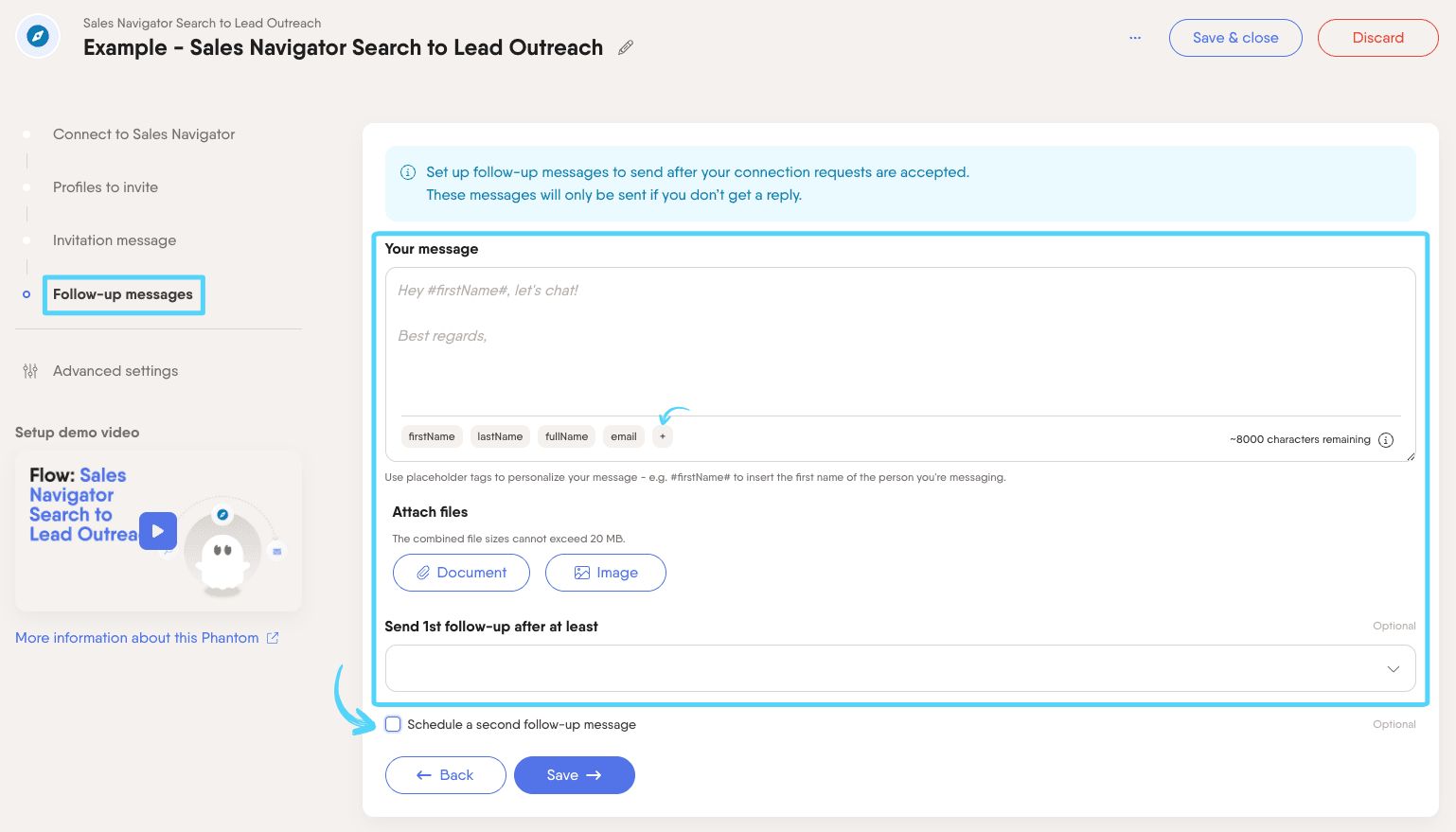This screenshot has height=832, width=1456.
Task: Insert the email placeholder tag
Action: pos(624,436)
